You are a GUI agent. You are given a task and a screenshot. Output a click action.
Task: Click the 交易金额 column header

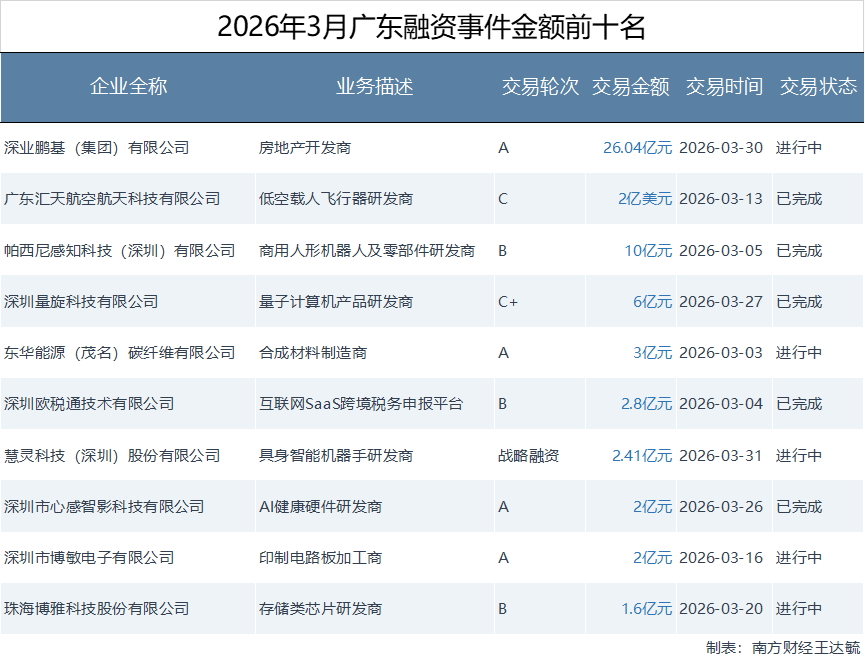click(630, 87)
